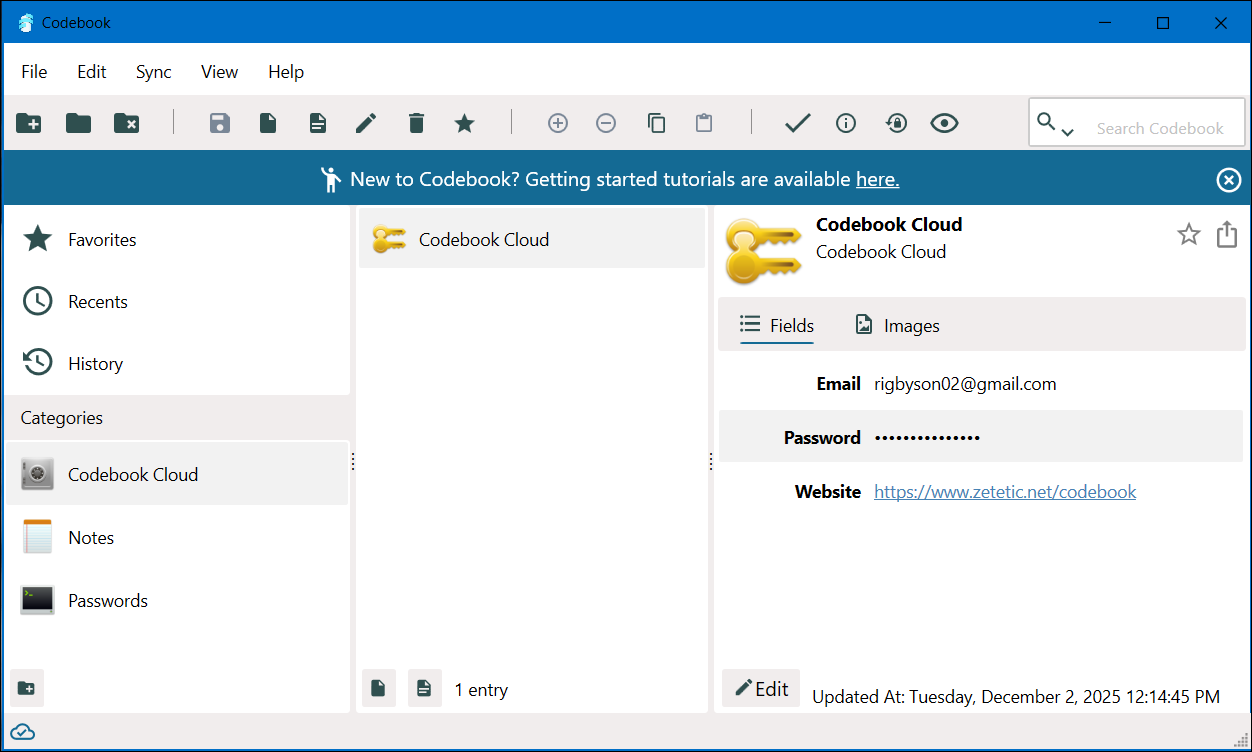
Task: Click the lock icon to re-lock Codebook
Action: point(896,122)
